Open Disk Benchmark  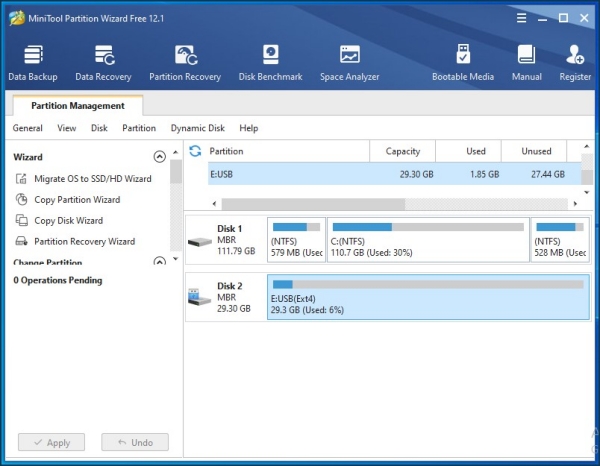click(271, 63)
